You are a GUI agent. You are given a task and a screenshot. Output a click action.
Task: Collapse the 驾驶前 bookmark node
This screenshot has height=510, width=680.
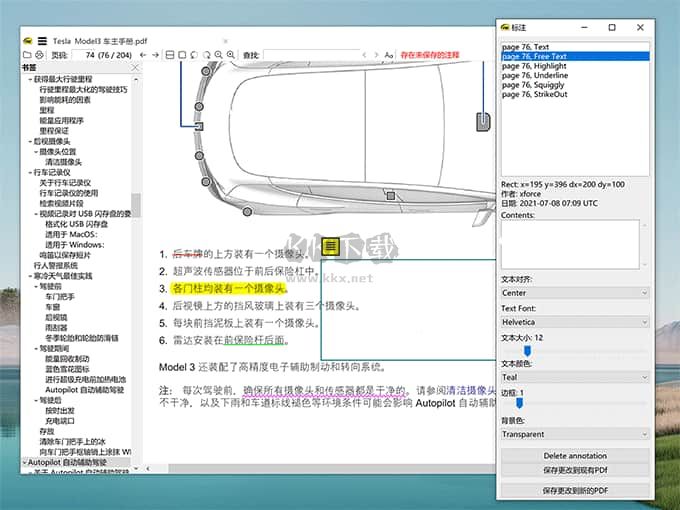(x=36, y=286)
